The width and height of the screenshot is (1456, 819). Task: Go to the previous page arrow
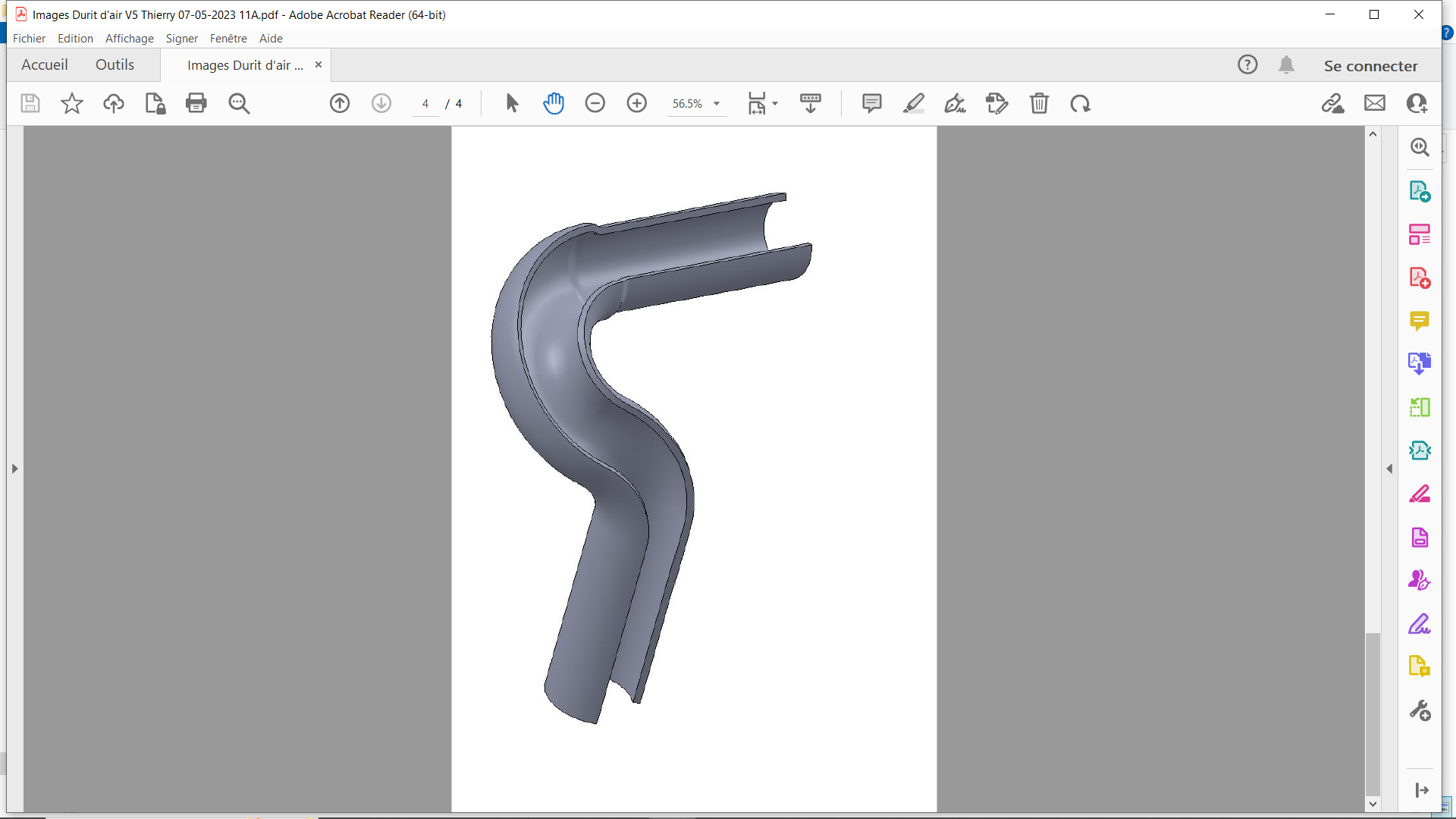[x=340, y=103]
